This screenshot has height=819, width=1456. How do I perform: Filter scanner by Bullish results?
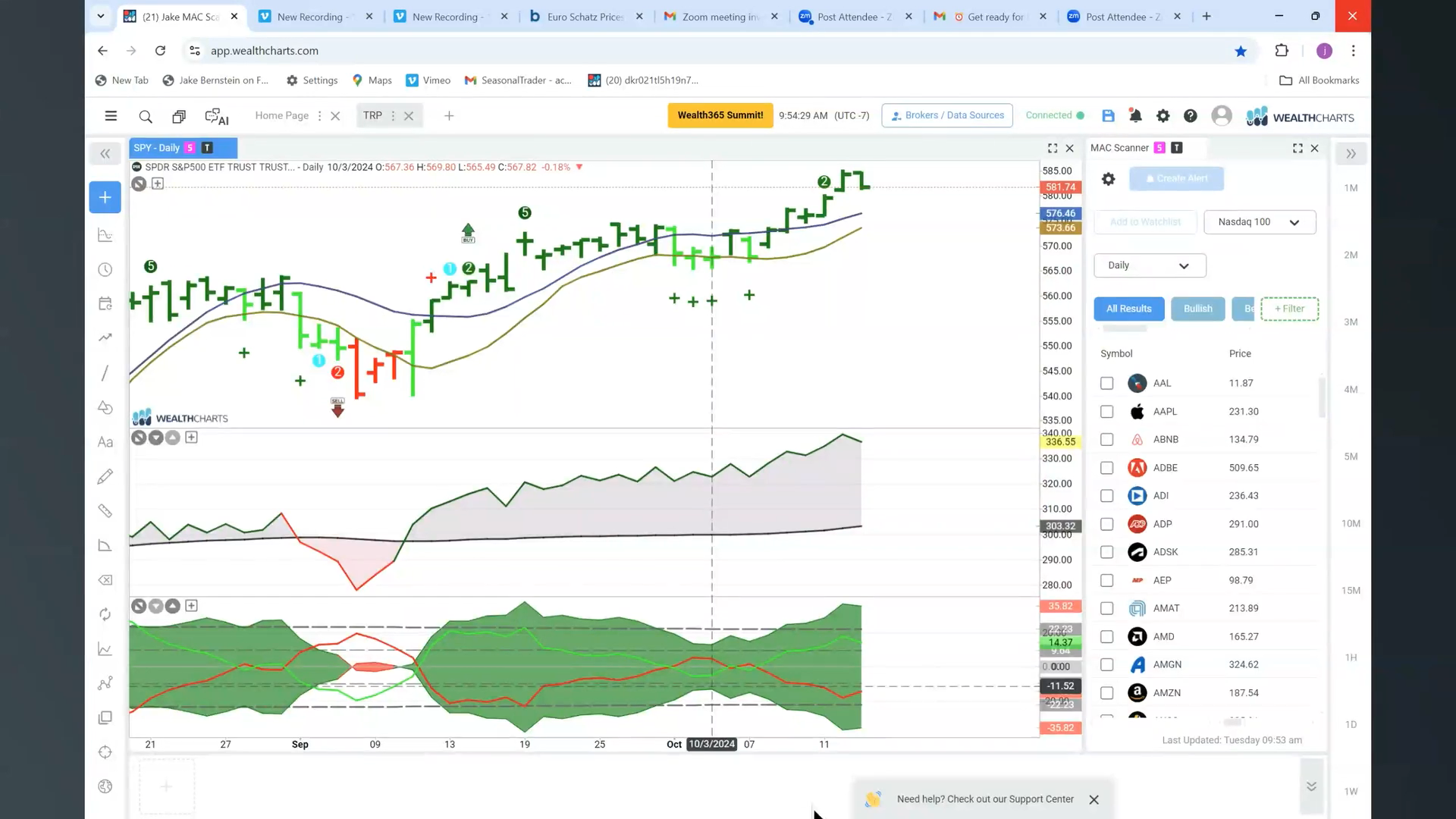pyautogui.click(x=1198, y=309)
